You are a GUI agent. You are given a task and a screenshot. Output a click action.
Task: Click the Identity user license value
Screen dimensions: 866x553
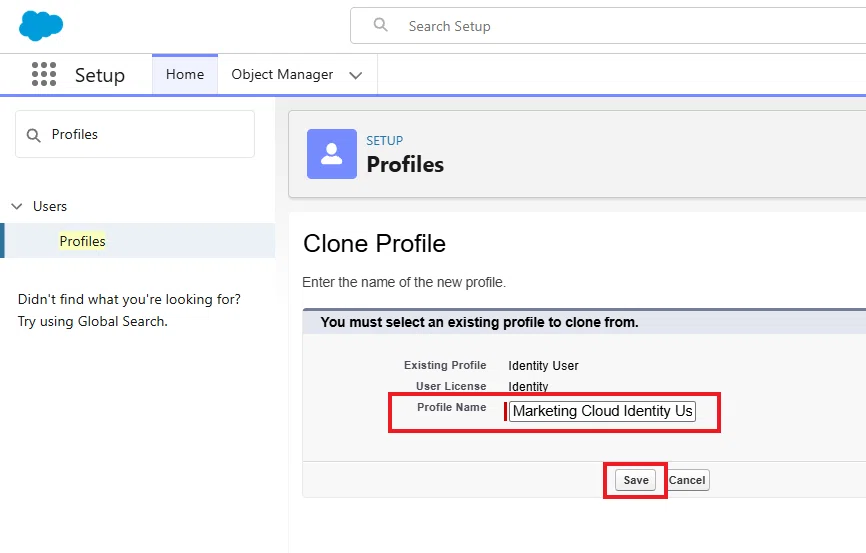coord(529,387)
